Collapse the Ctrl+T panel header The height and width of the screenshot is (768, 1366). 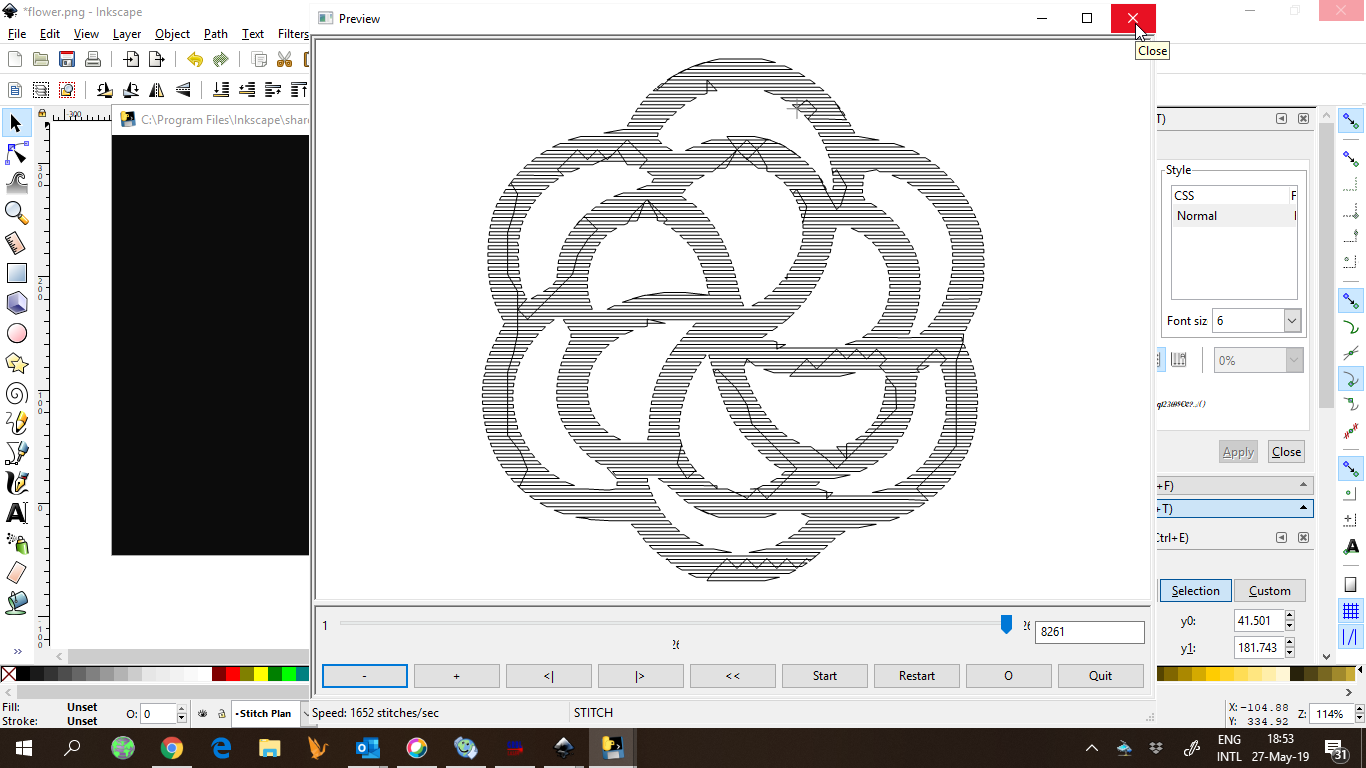click(1303, 508)
